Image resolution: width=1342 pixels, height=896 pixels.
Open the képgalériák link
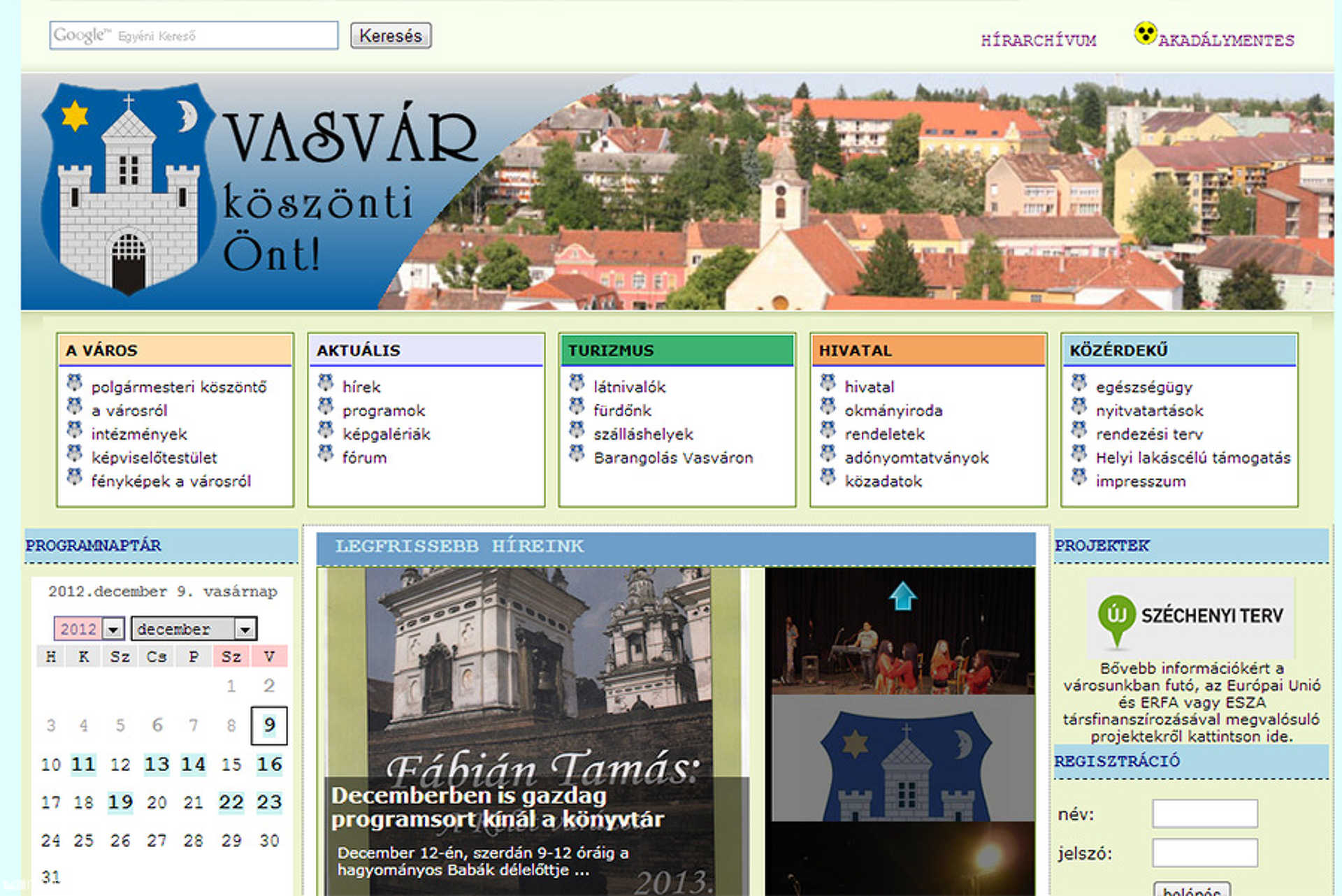386,435
